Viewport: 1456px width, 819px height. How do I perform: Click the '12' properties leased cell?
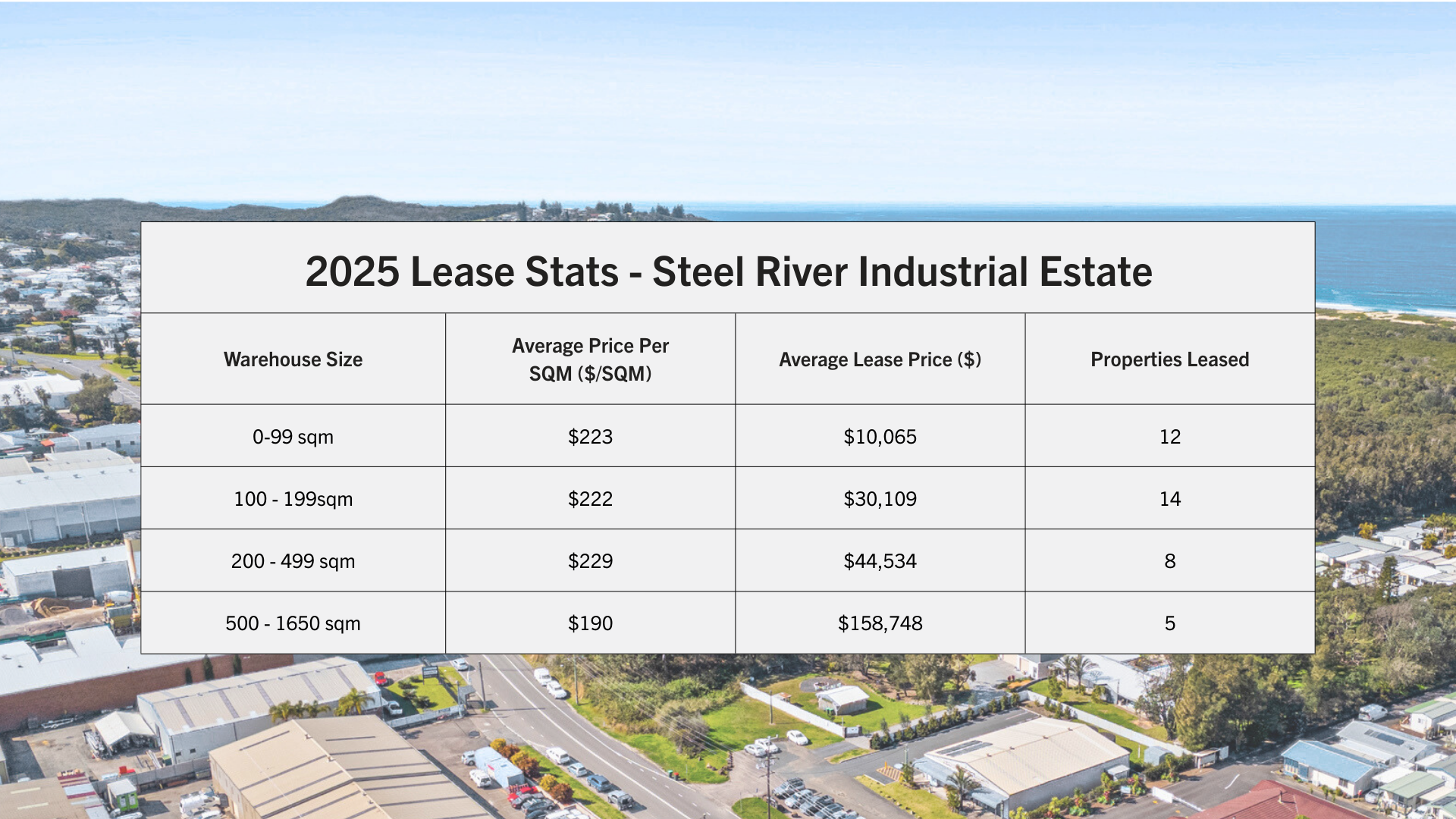1169,437
